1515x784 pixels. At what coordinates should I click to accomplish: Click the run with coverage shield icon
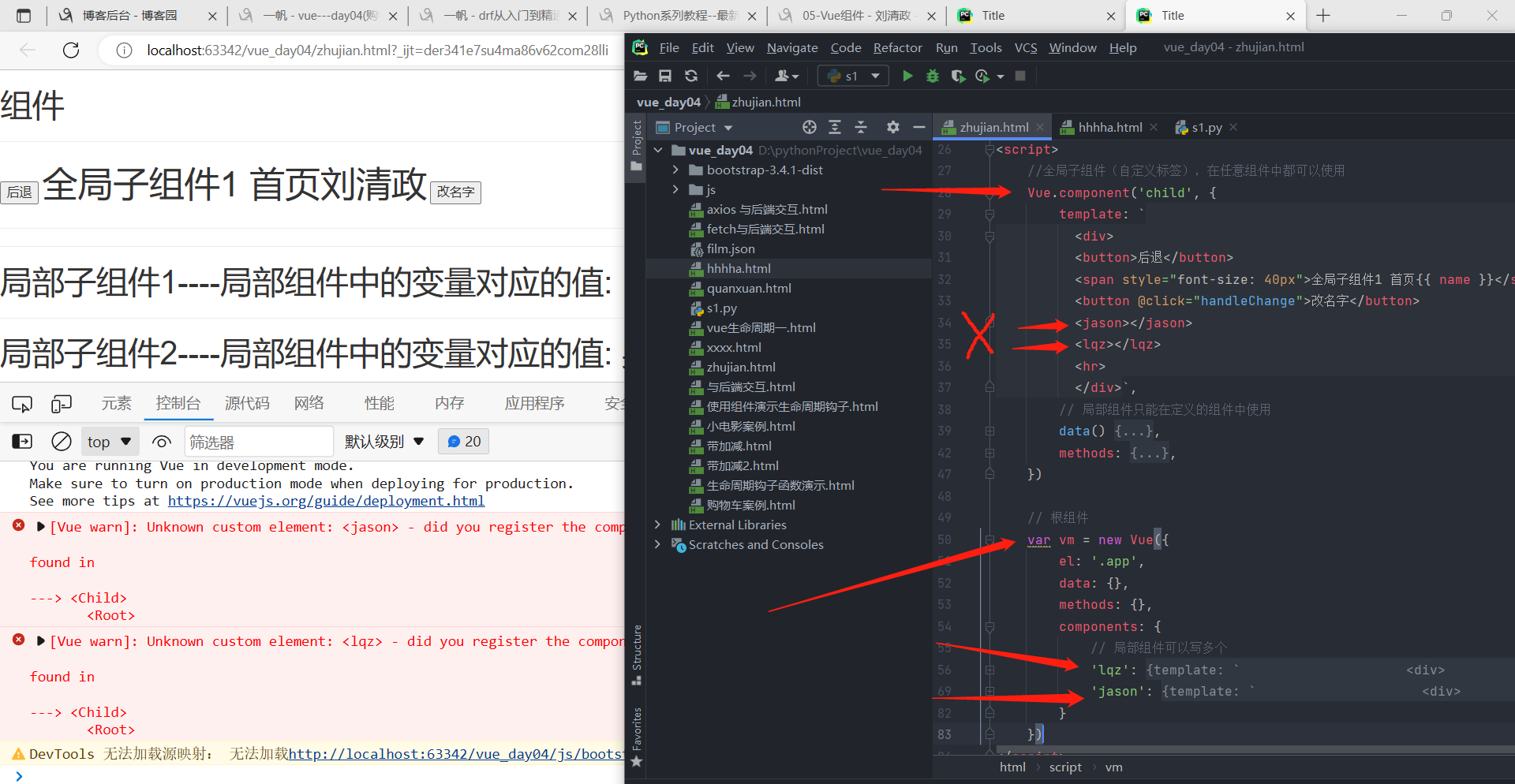coord(958,76)
